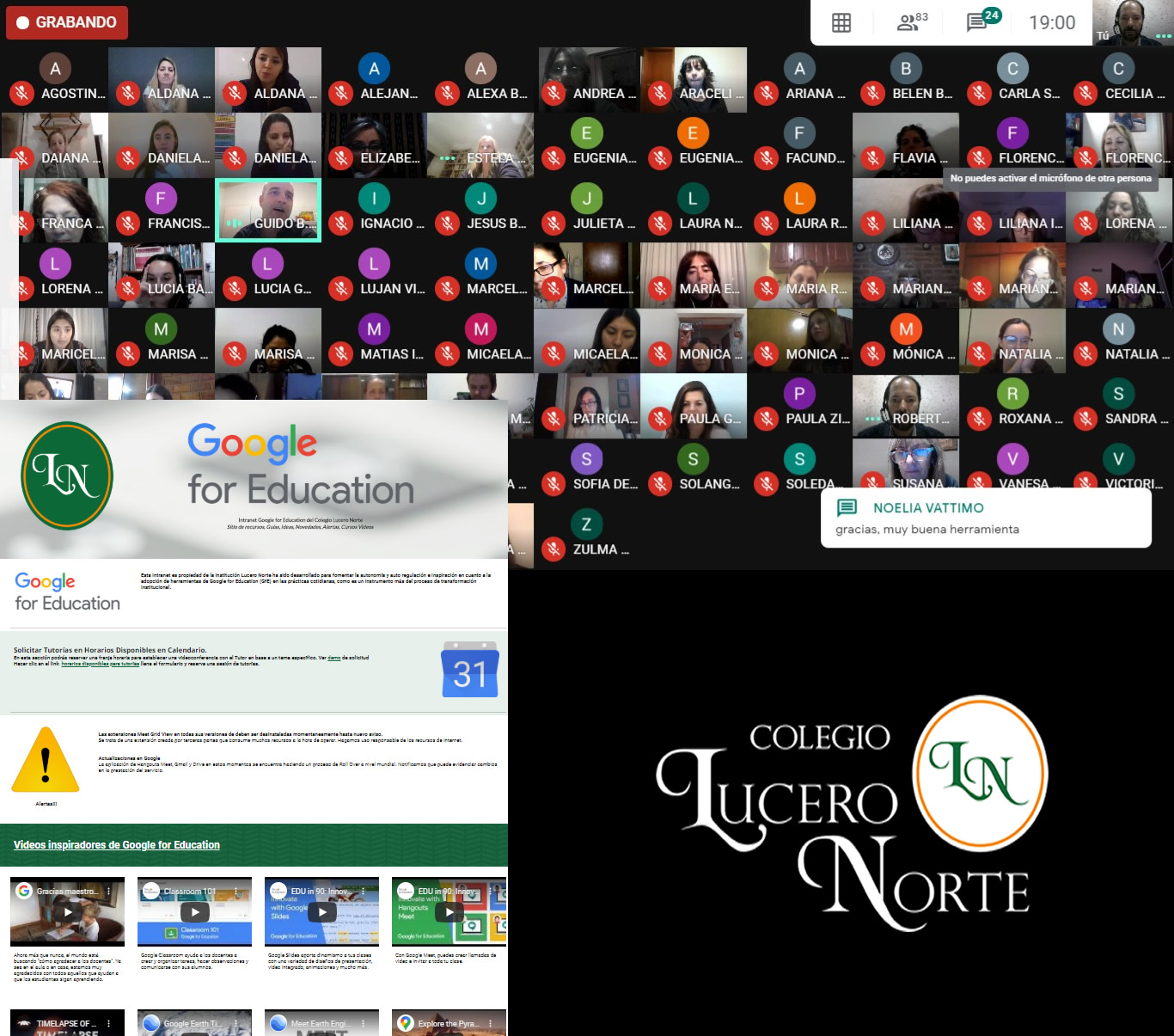Image resolution: width=1174 pixels, height=1036 pixels.
Task: Click the avatar circle of PAULA ZI
Action: (799, 394)
